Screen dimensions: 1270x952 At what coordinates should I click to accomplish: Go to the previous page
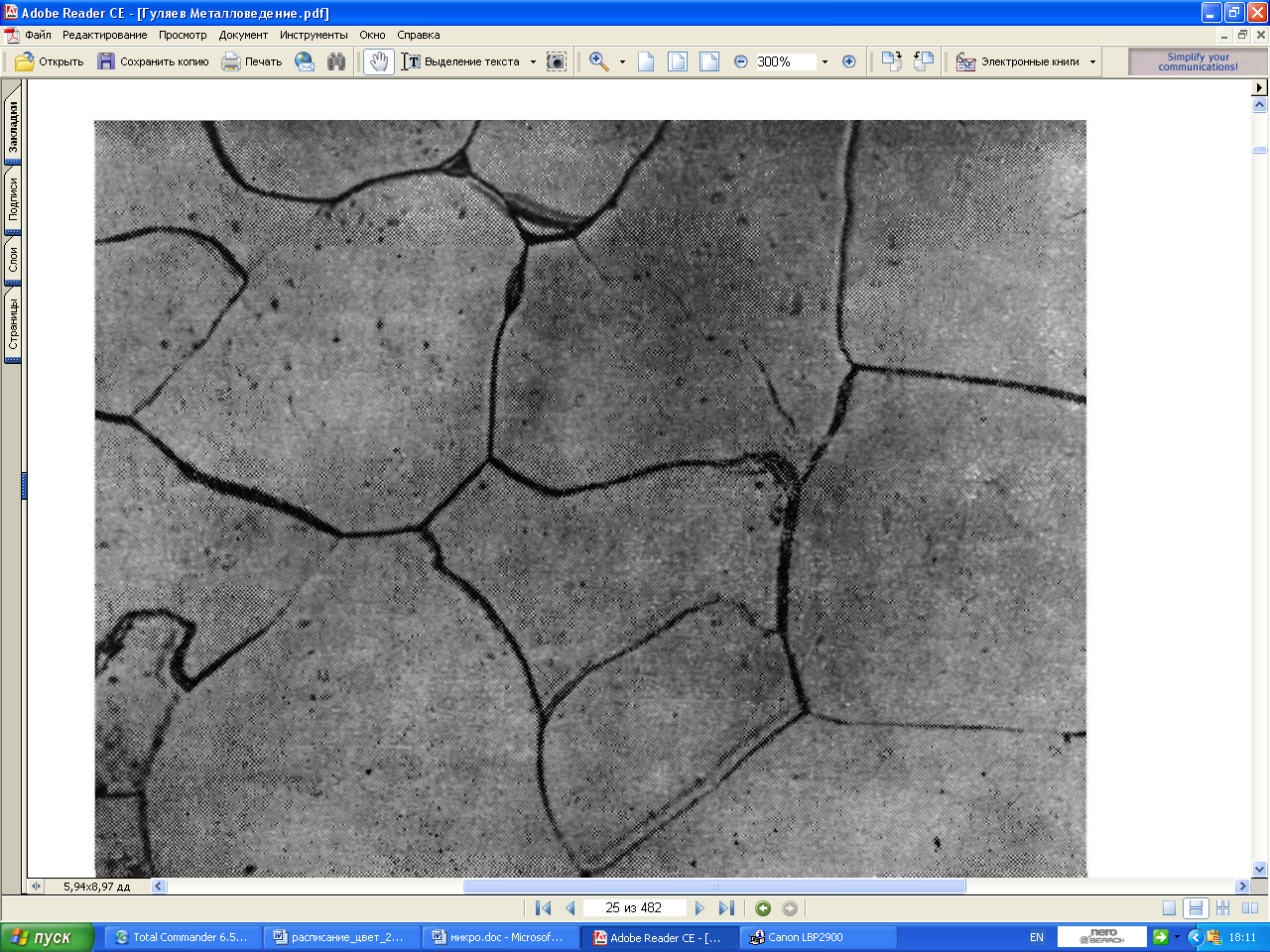tap(571, 907)
